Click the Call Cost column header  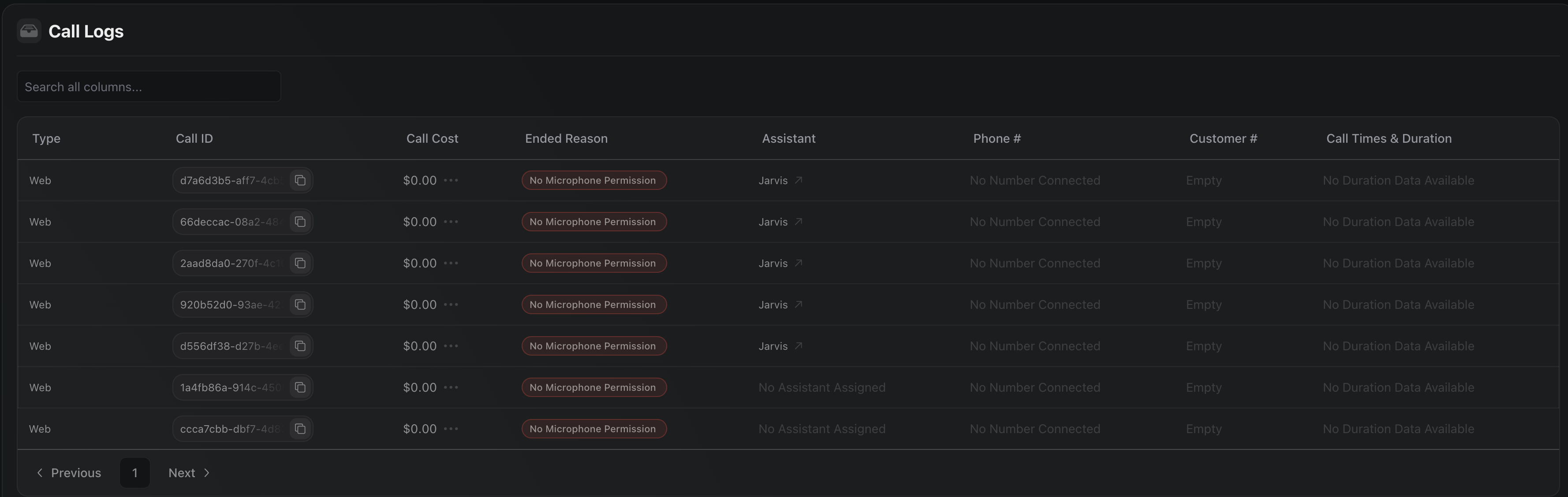(x=432, y=138)
